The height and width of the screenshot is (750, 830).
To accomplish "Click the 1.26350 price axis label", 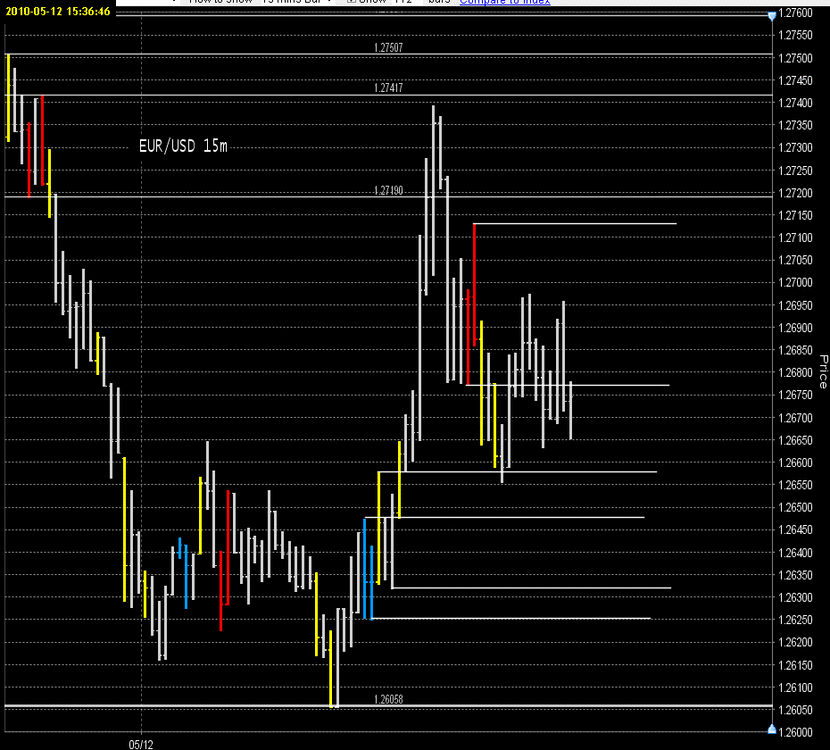I will tap(796, 575).
